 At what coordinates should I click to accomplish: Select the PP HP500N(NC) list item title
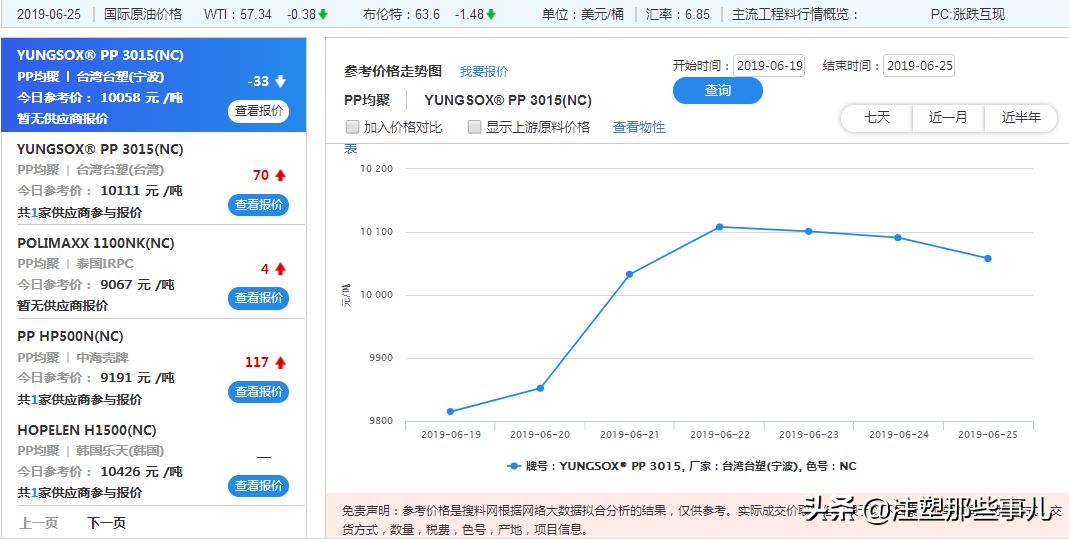(x=70, y=337)
